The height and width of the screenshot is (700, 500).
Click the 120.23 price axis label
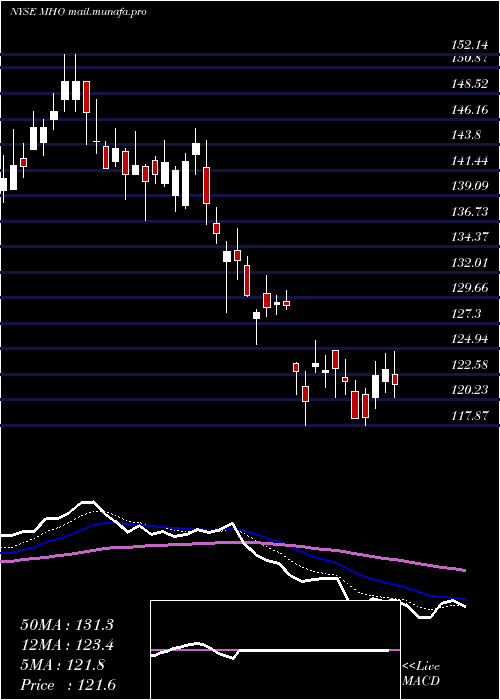point(470,390)
